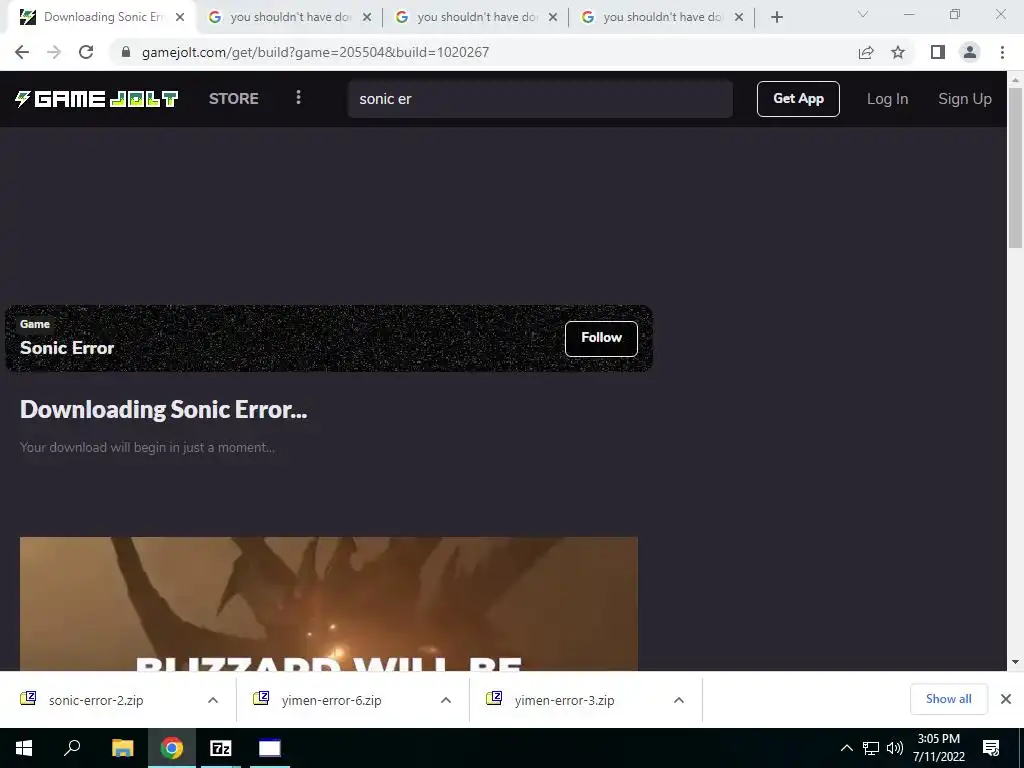
Task: Open the Windows Start menu
Action: point(24,748)
